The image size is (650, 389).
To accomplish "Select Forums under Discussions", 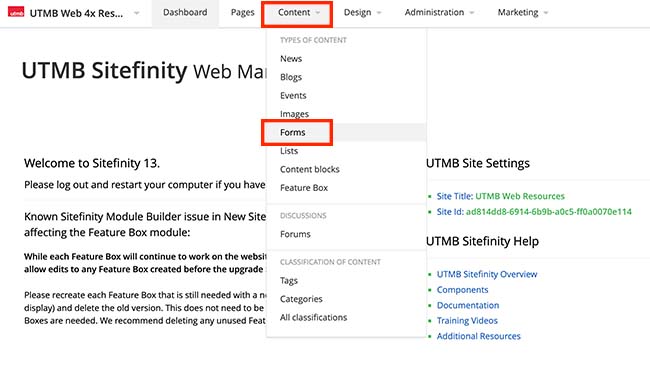I will [295, 234].
